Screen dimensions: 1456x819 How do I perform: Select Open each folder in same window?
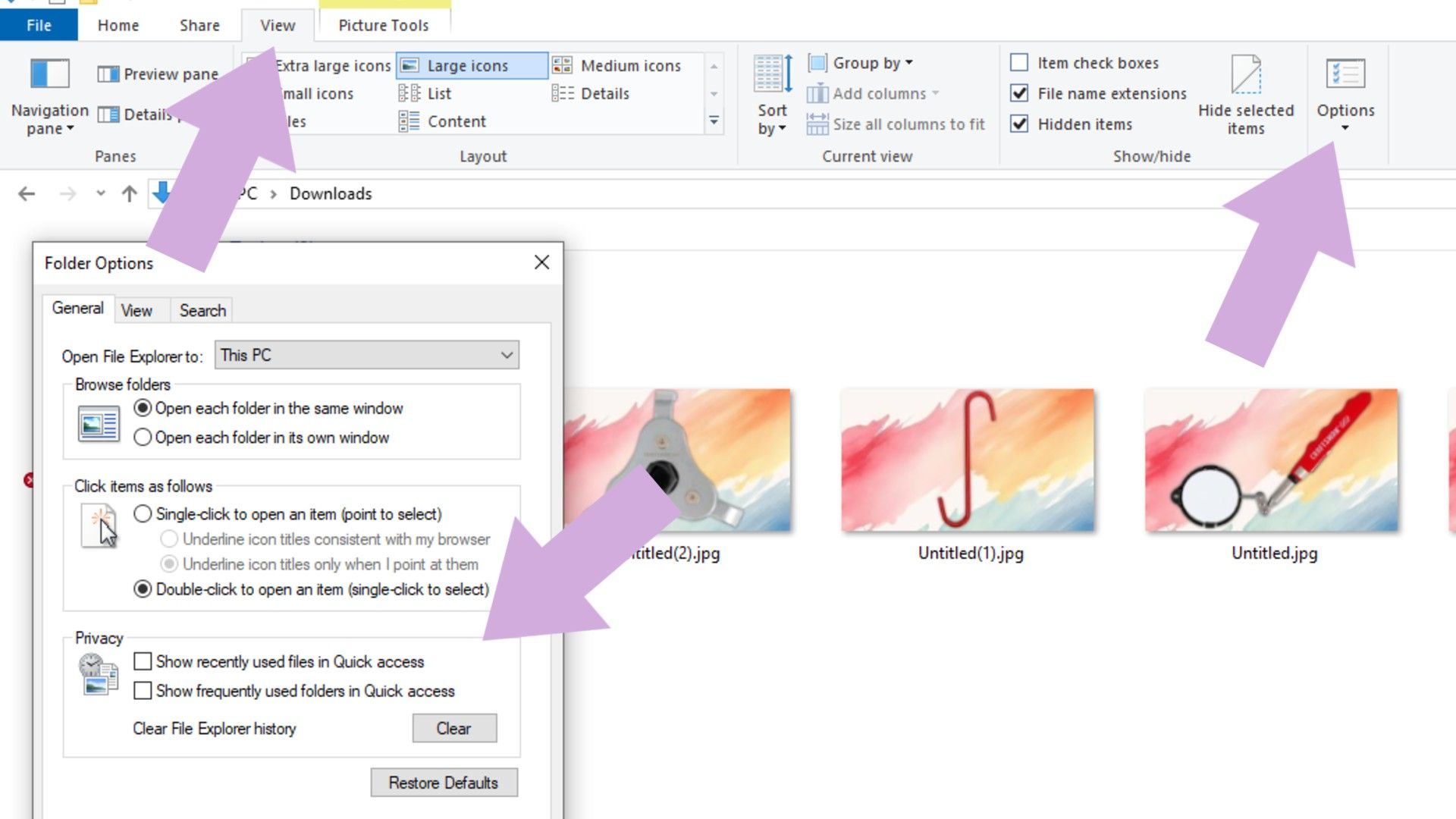tap(143, 408)
